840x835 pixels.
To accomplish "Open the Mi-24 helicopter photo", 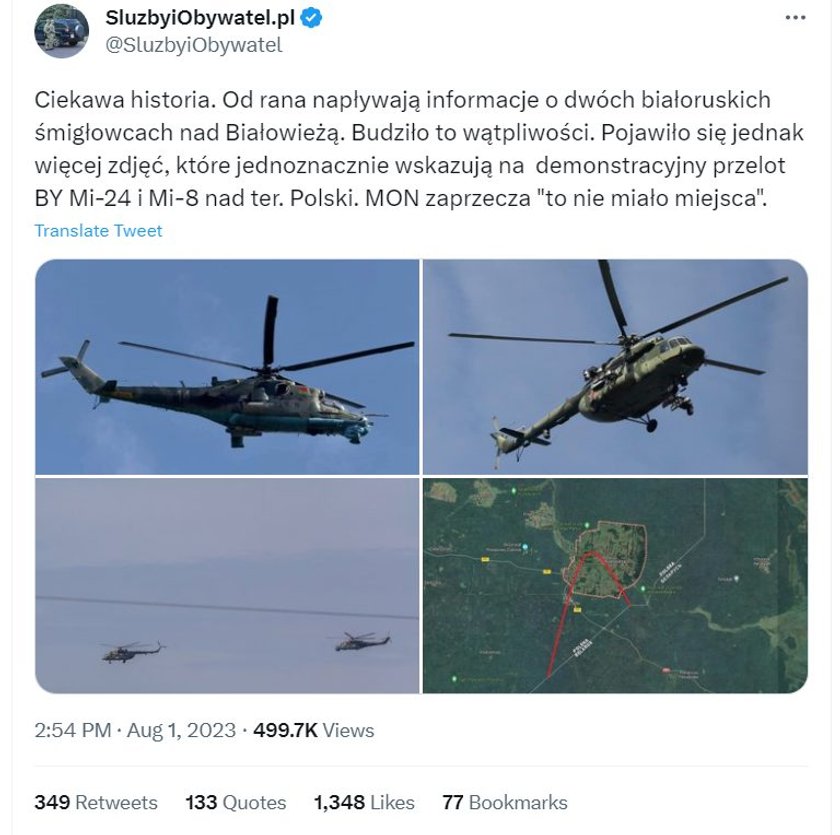I will coord(227,367).
